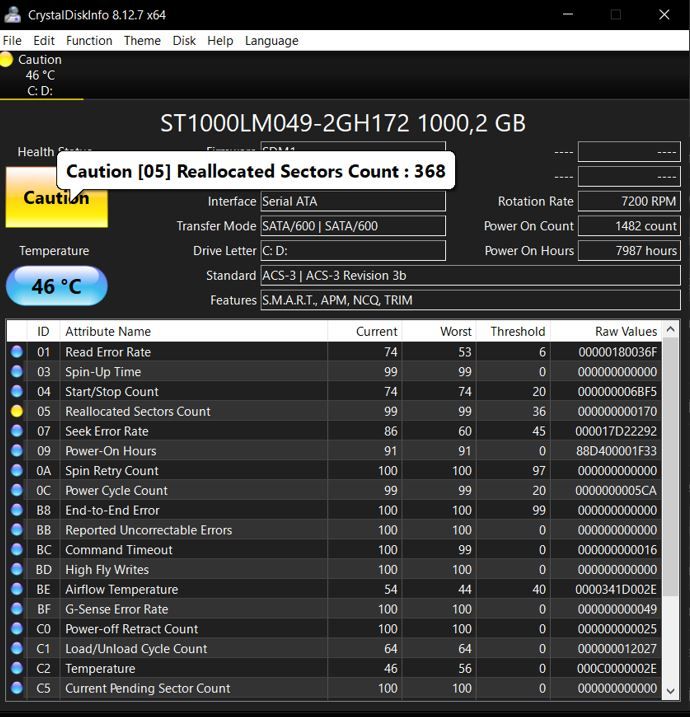Click the Features field S.M.A.R.T., APM, NCQ, TRIM
The height and width of the screenshot is (717, 690).
click(471, 300)
